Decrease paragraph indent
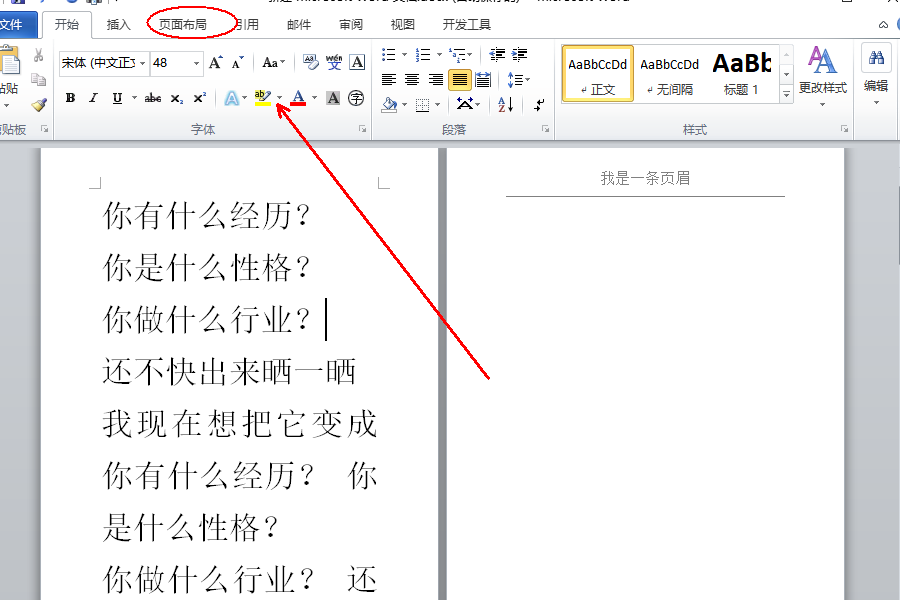The image size is (900, 600). pos(497,55)
